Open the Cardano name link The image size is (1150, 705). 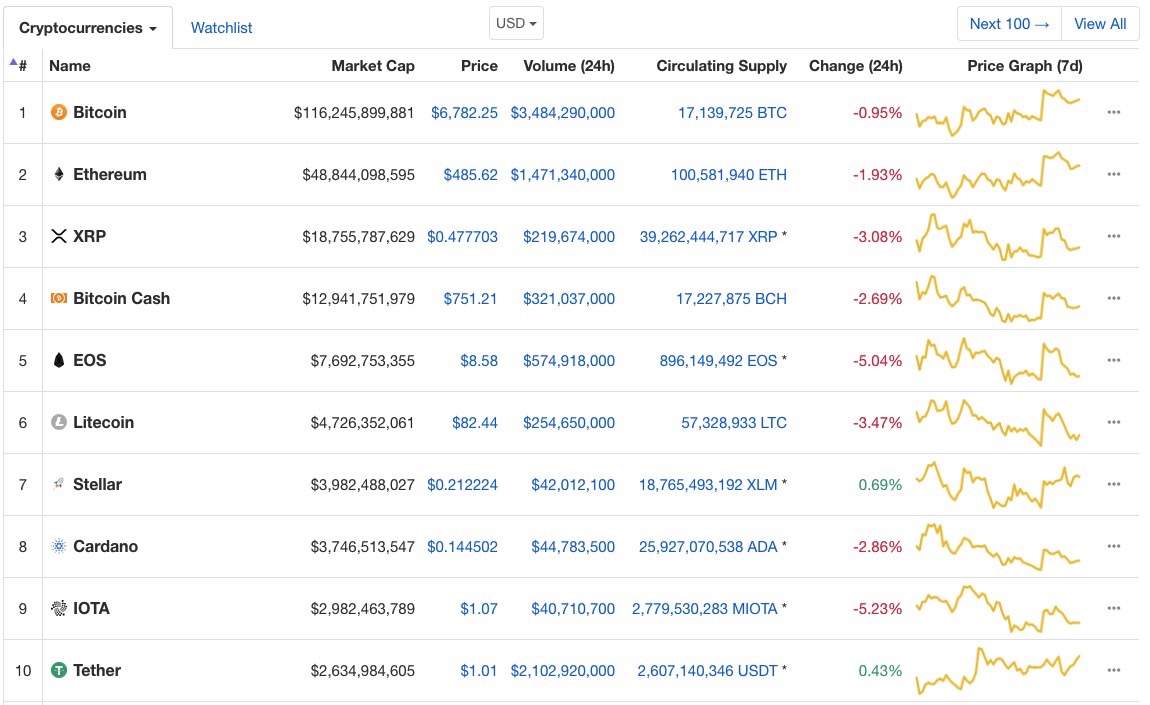(106, 546)
